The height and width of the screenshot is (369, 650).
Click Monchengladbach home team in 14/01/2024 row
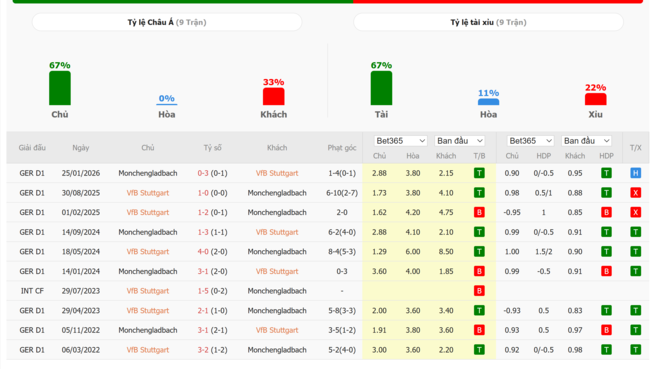(x=148, y=271)
